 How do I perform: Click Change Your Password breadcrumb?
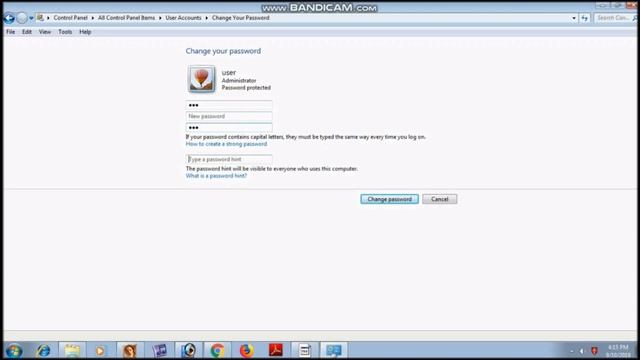pos(240,18)
